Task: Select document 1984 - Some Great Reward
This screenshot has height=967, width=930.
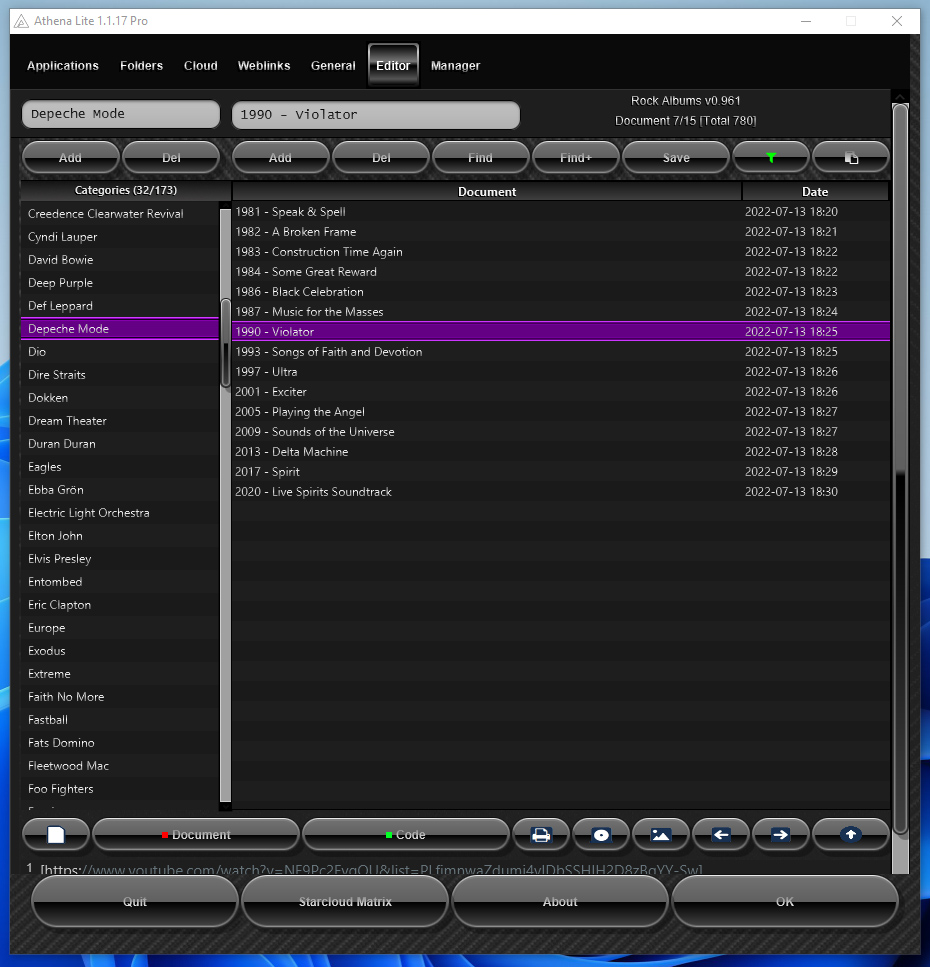Action: (561, 271)
